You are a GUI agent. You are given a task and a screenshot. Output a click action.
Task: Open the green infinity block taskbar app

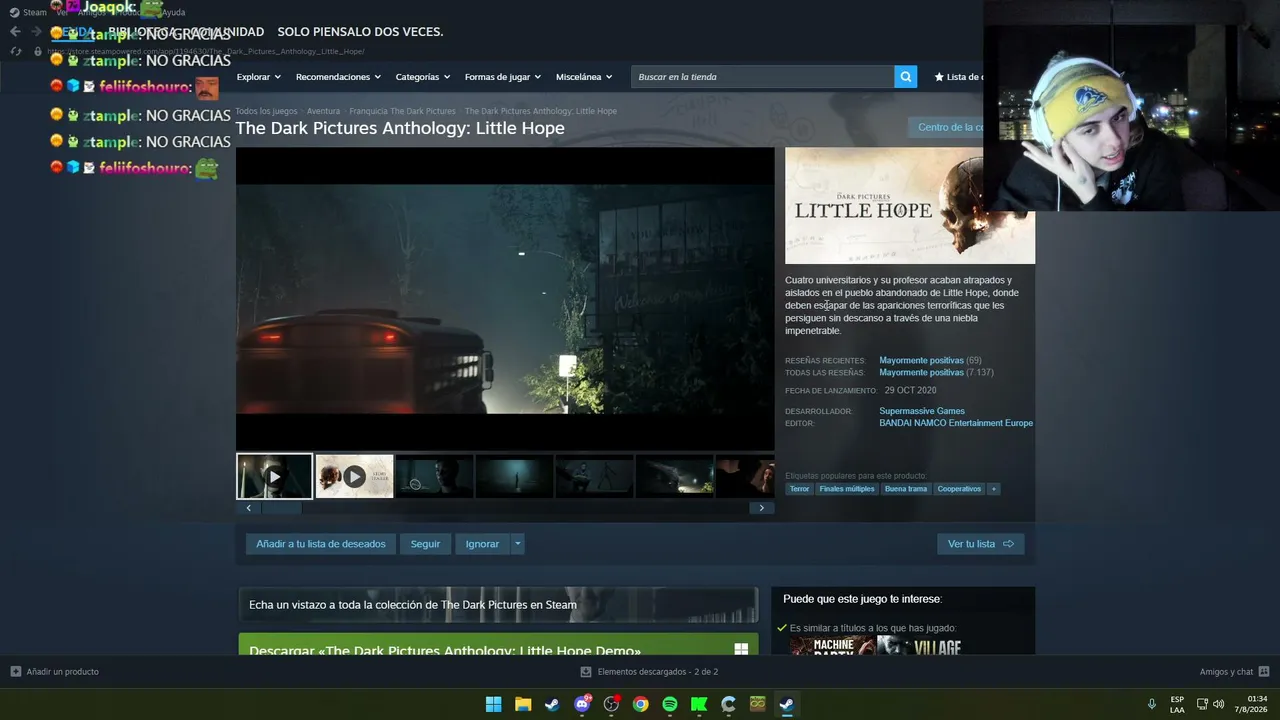point(758,704)
